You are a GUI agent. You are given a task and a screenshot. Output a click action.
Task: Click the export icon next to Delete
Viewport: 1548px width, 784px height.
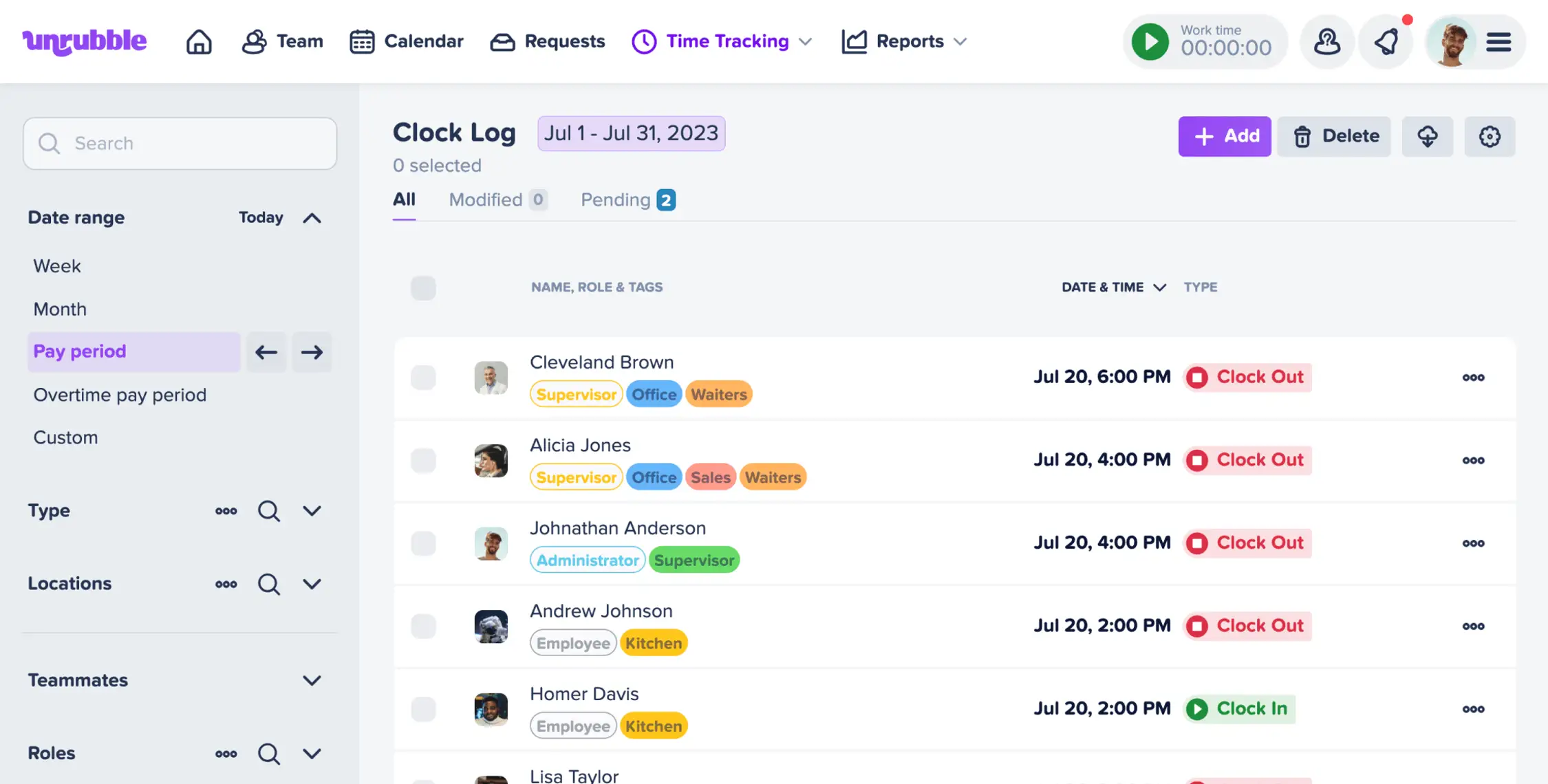1428,136
